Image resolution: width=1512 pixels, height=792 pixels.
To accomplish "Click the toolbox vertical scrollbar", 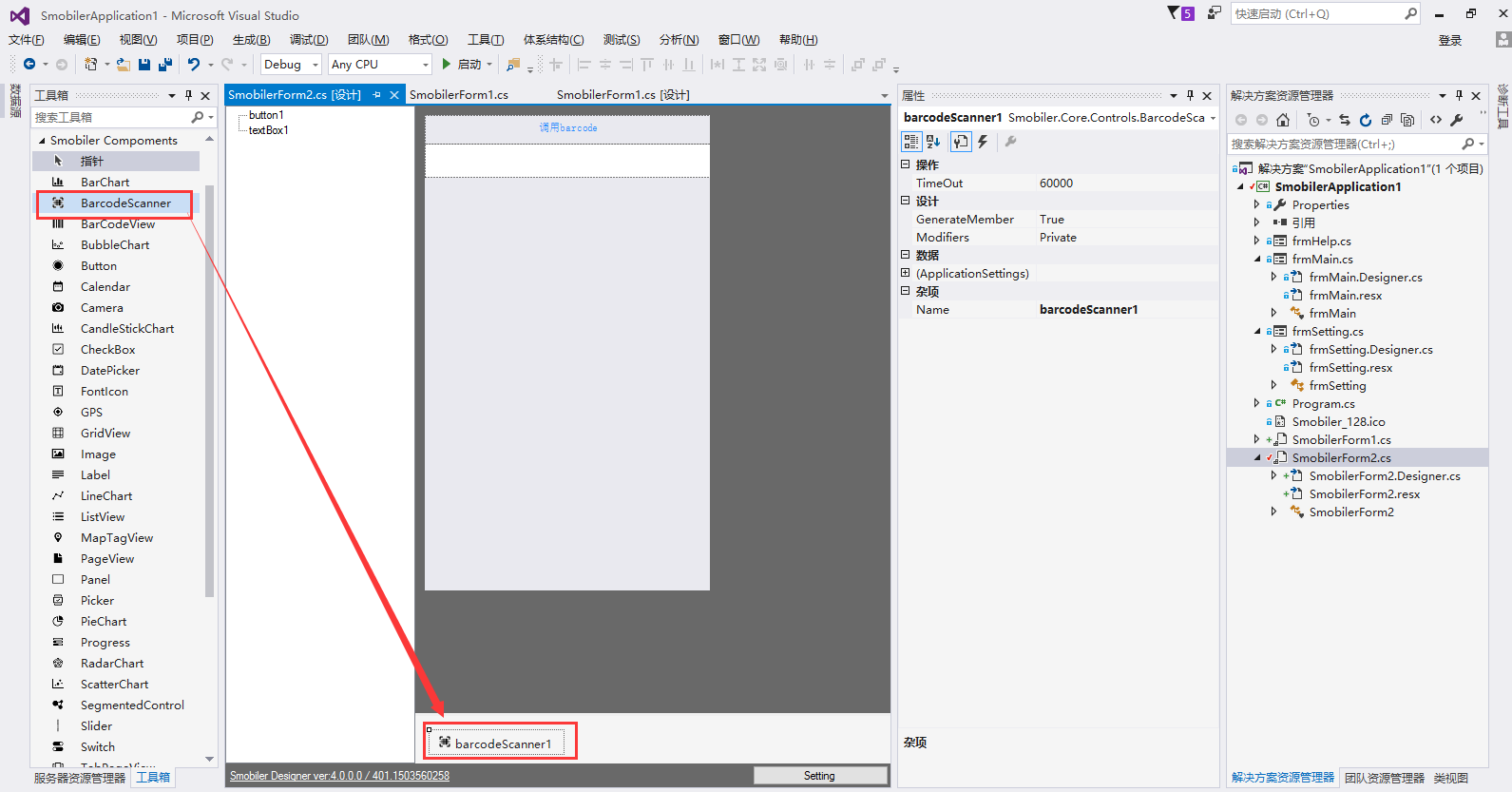I will point(210,390).
